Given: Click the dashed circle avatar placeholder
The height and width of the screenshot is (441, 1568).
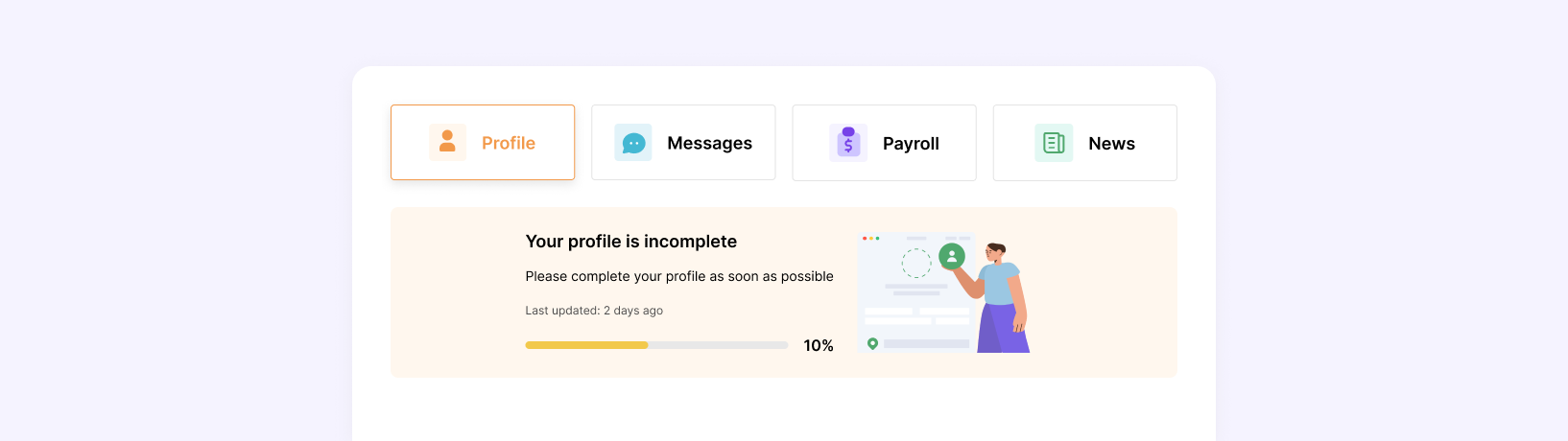Looking at the screenshot, I should [x=916, y=263].
